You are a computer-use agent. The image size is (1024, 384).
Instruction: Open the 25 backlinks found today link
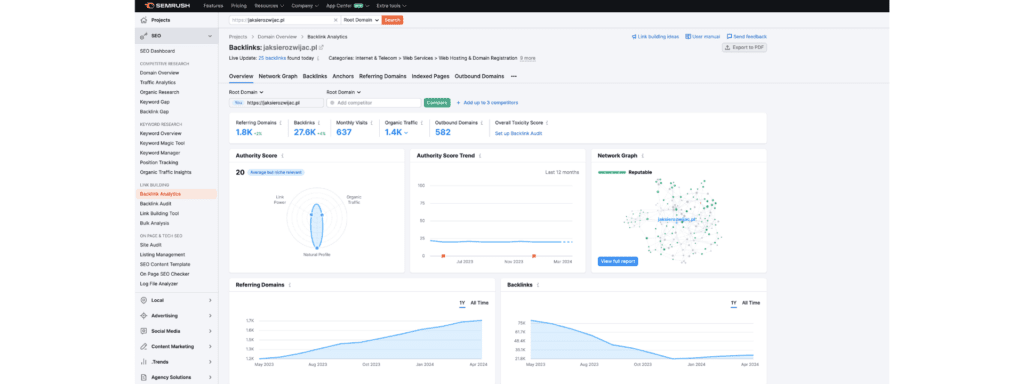pos(272,58)
